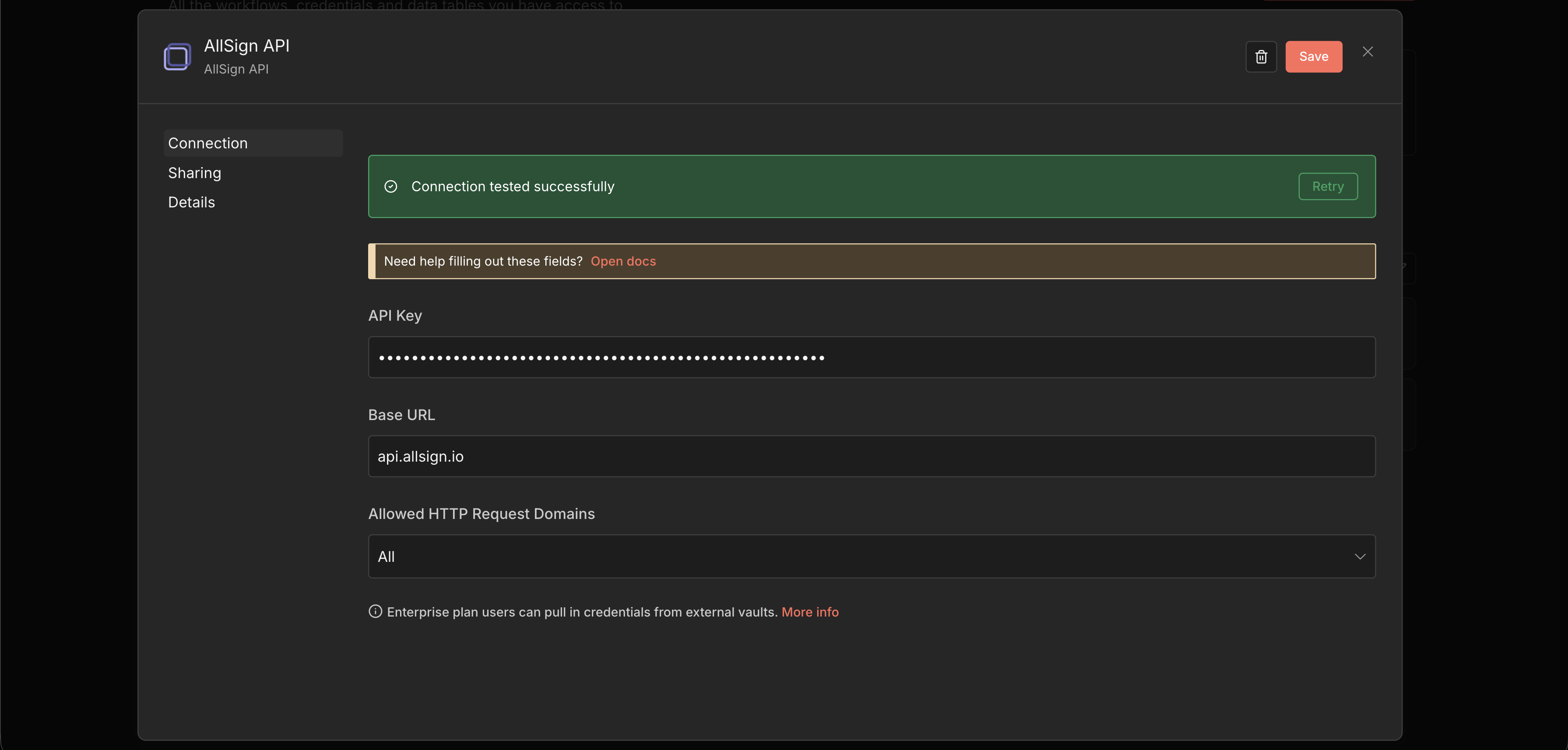
Task: Follow the Open docs link
Action: 623,261
